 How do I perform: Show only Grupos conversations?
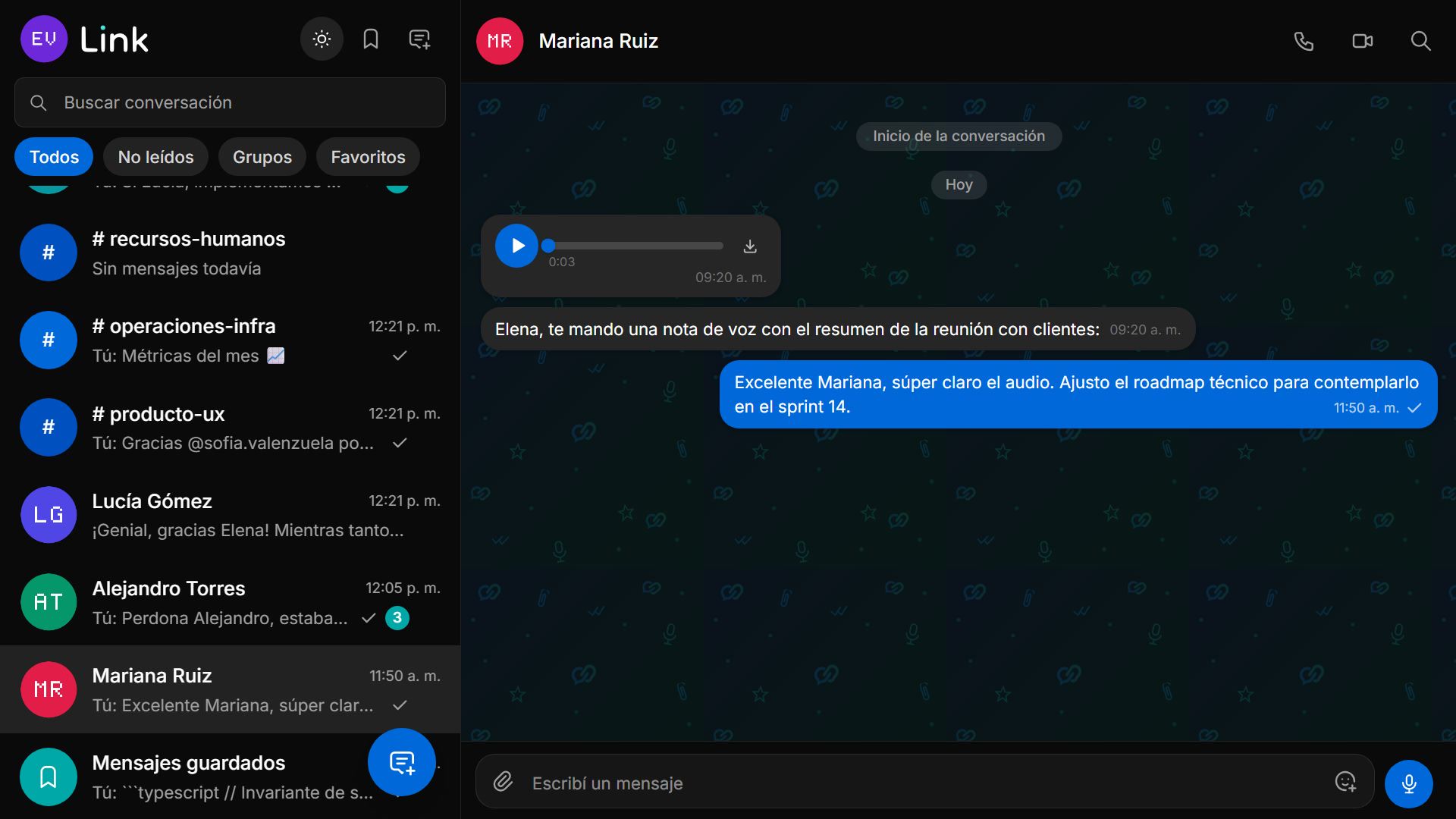point(262,157)
